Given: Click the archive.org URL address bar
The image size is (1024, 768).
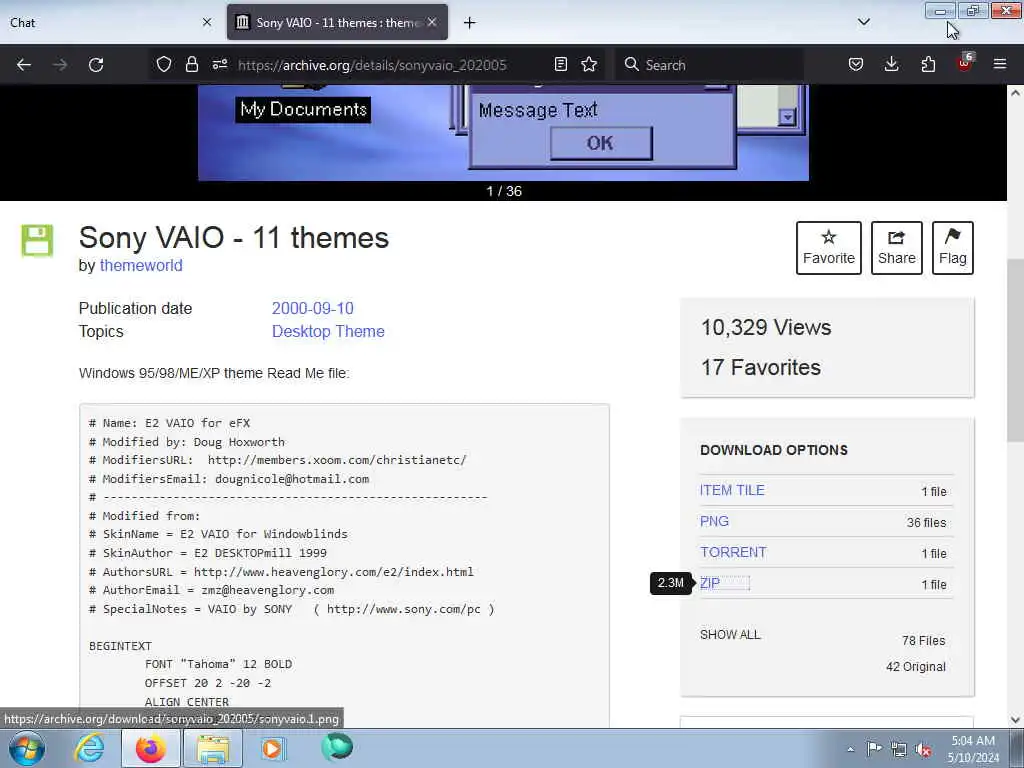Looking at the screenshot, I should [x=372, y=65].
